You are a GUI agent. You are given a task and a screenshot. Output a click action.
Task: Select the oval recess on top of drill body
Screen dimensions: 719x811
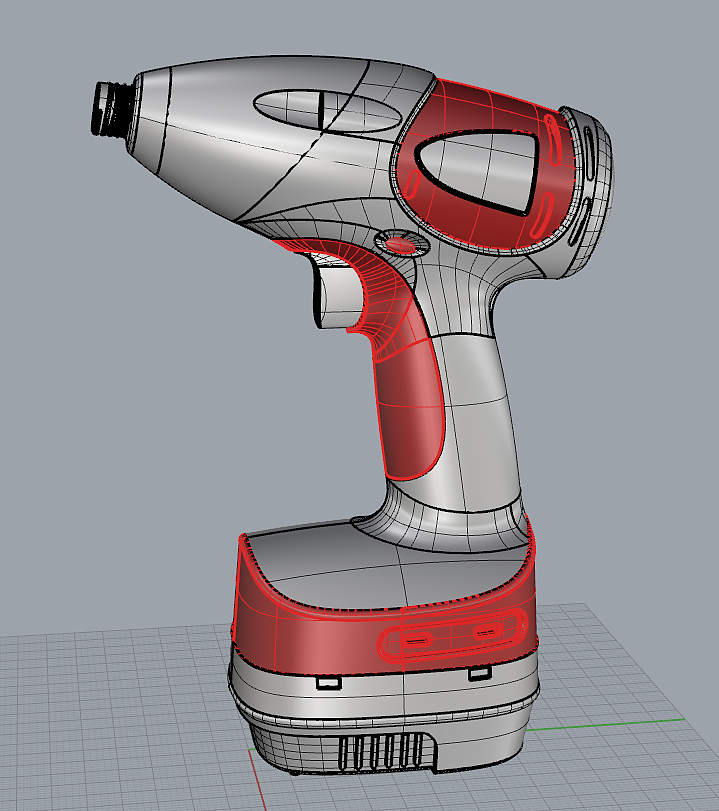point(327,111)
